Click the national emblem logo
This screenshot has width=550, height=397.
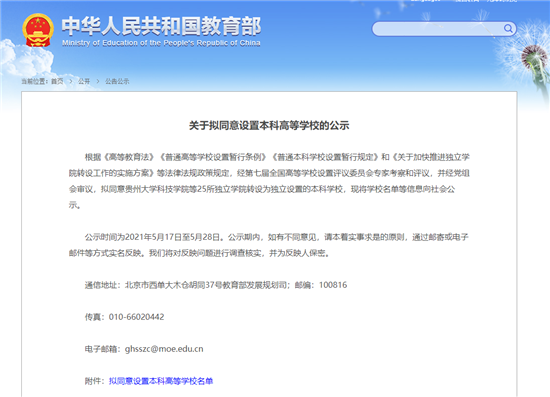(x=38, y=30)
